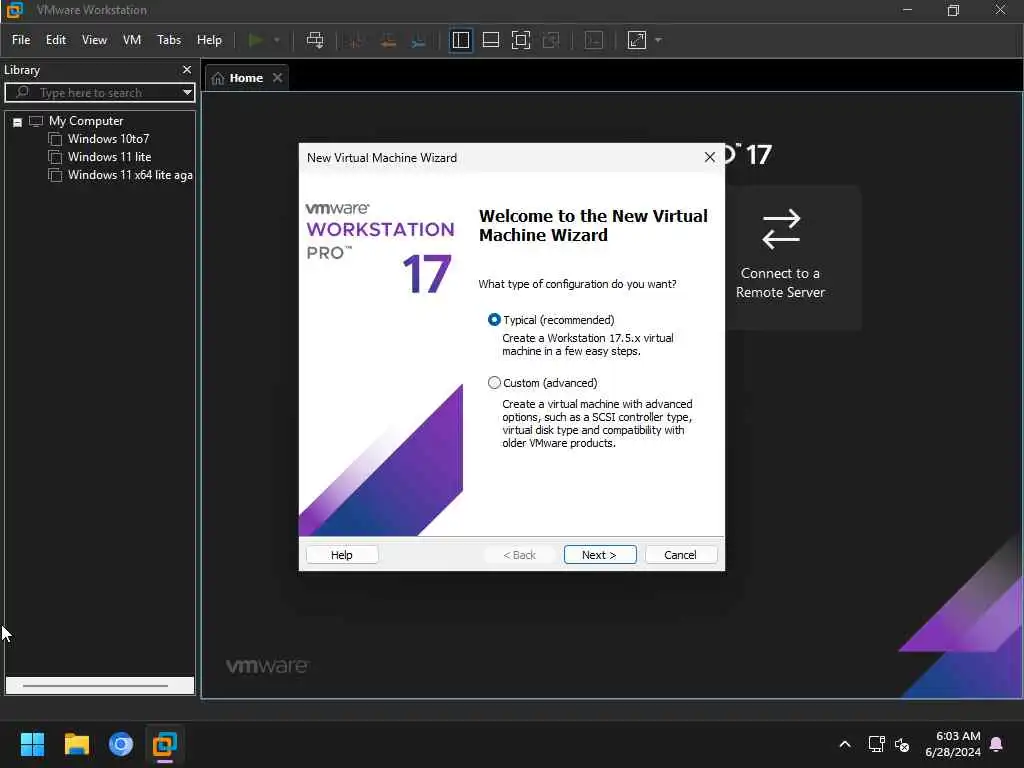Select the Custom (advanced) radio button

[494, 383]
